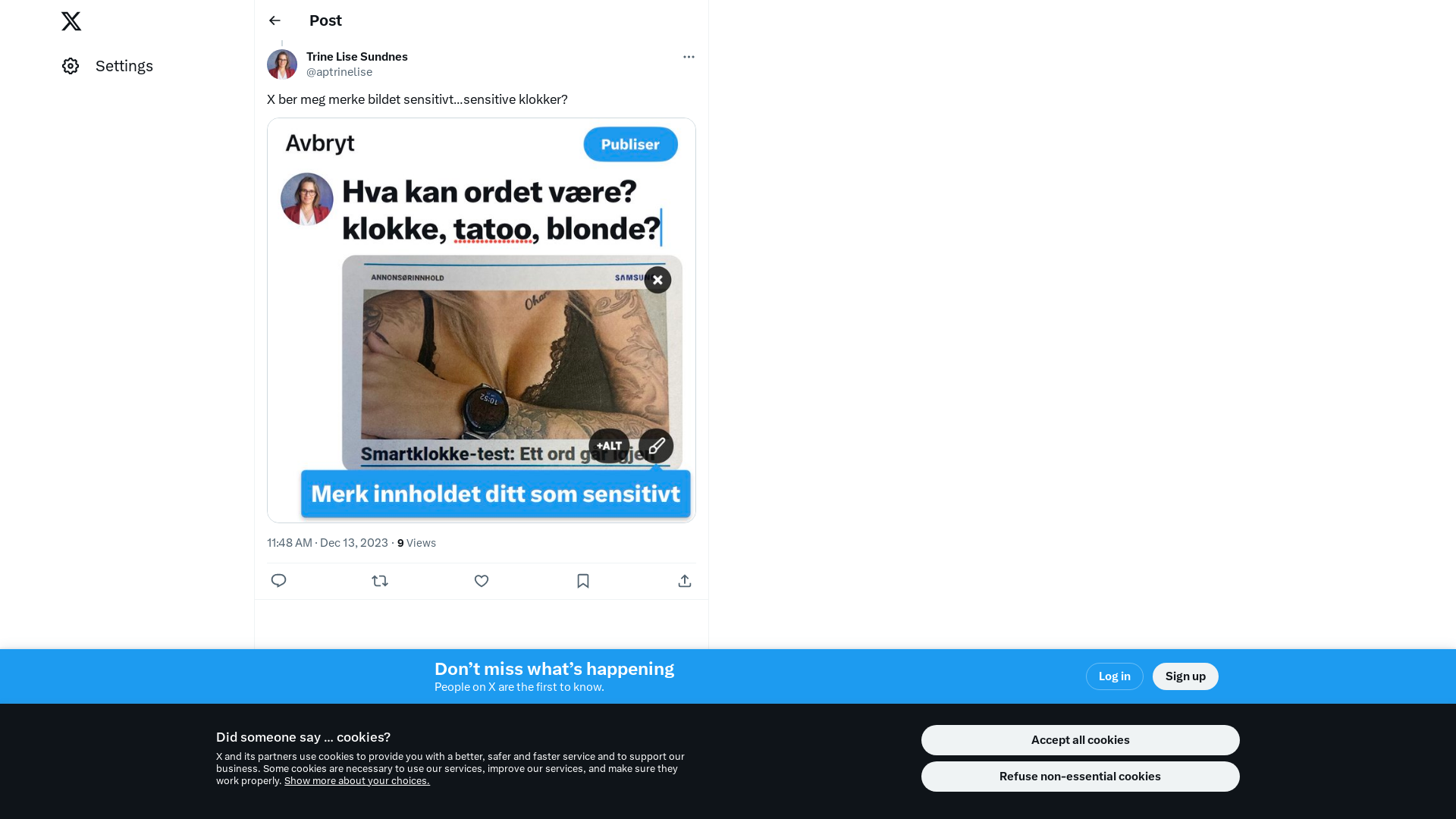Repost using the retweet icon
This screenshot has height=819, width=1456.
(380, 581)
